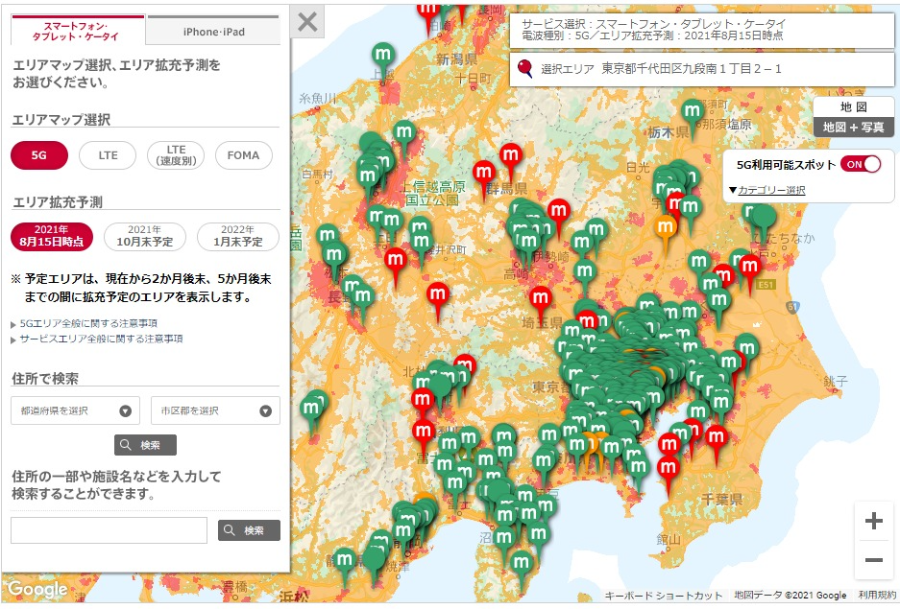
Task: Switch to the iPhone・iPad tab
Action: coord(214,32)
